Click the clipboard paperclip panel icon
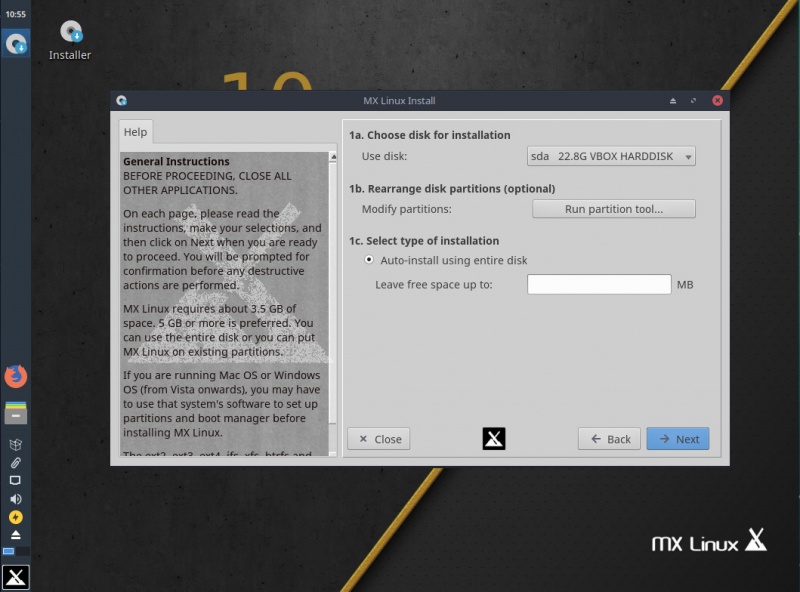Viewport: 800px width, 592px height. 14,463
